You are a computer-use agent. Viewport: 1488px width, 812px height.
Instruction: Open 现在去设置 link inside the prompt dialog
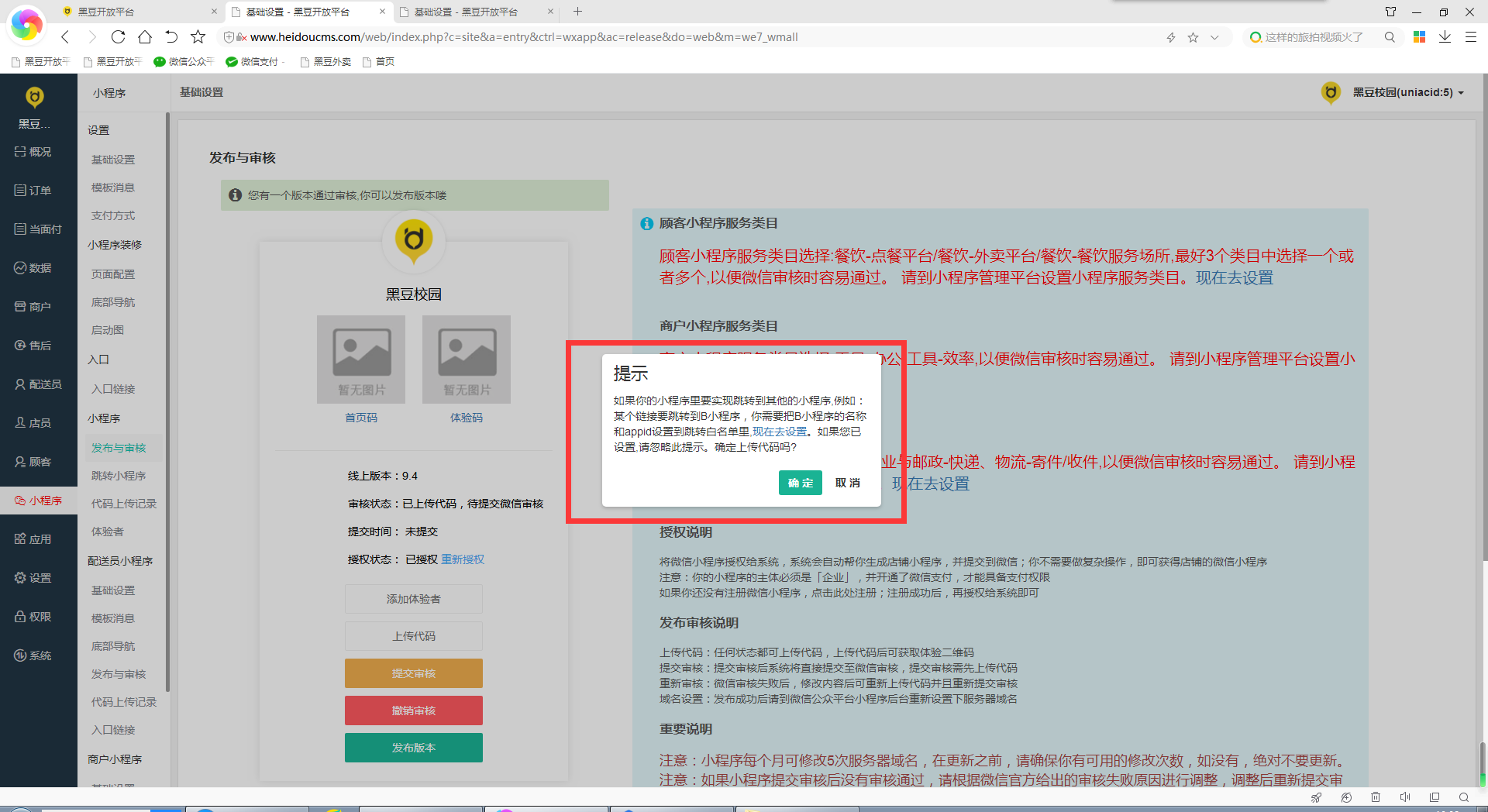[x=780, y=432]
